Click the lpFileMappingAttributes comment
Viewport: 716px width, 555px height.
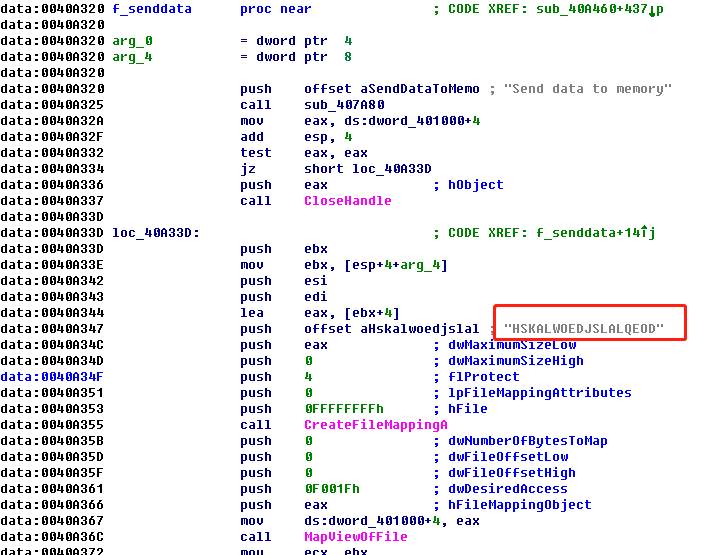(x=540, y=393)
